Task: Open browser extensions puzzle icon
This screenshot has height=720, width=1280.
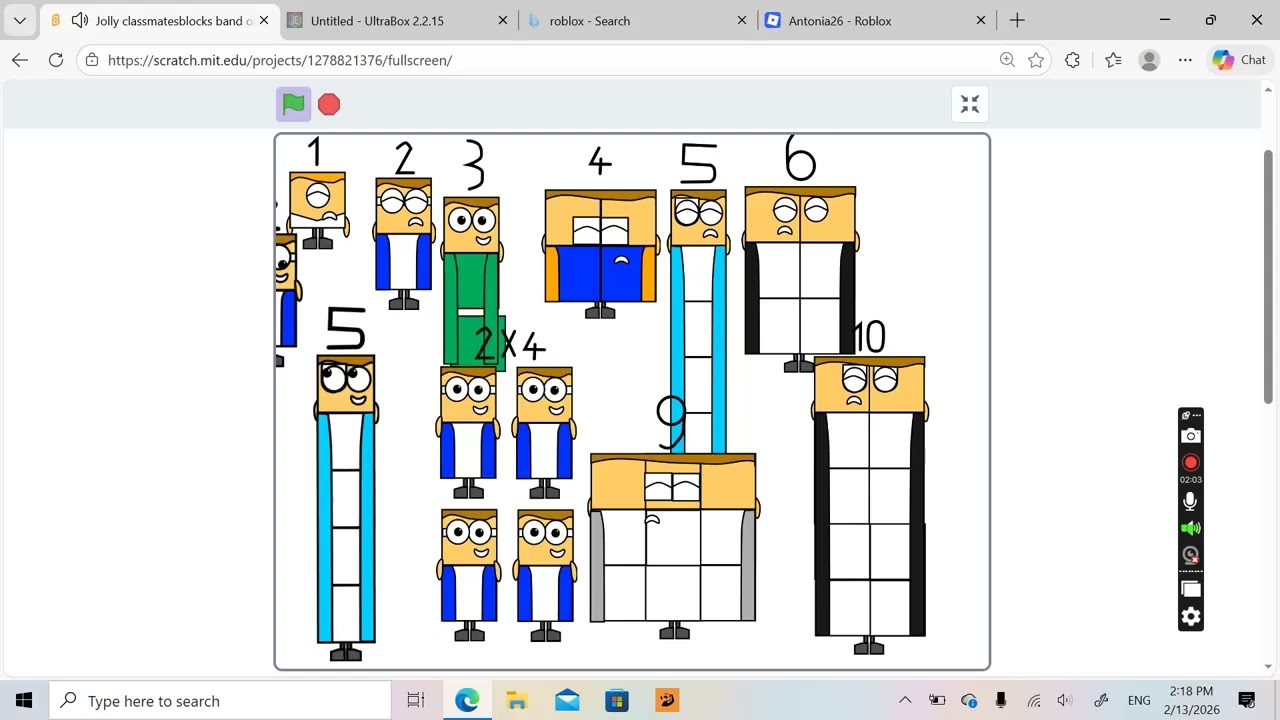Action: (x=1072, y=60)
